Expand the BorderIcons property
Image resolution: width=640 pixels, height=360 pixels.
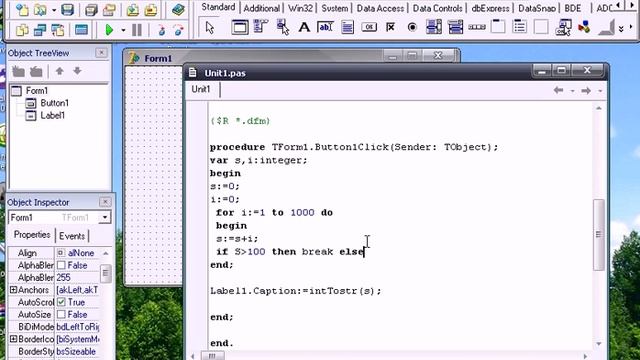pos(13,339)
